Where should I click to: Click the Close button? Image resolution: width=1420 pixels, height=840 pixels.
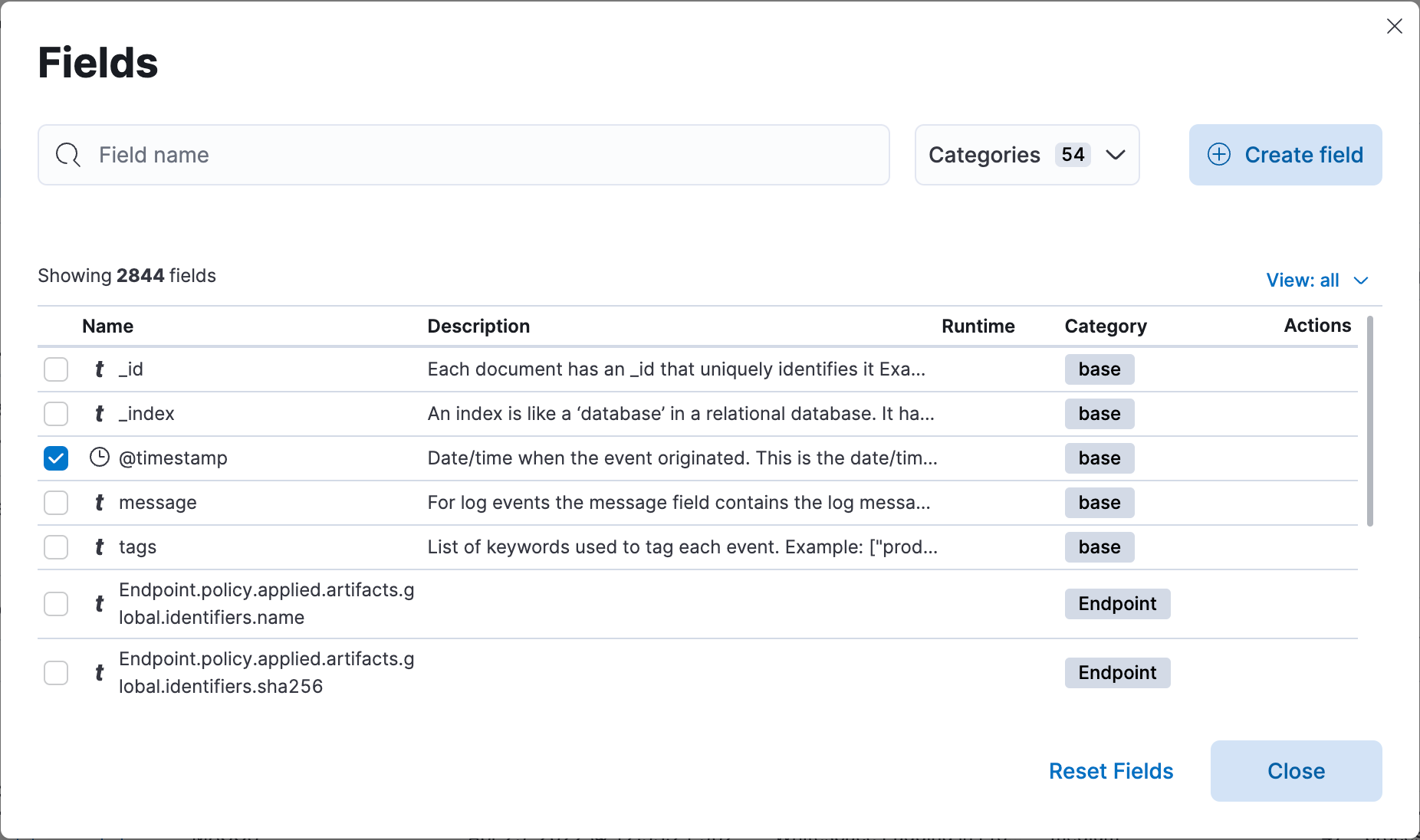(x=1296, y=771)
